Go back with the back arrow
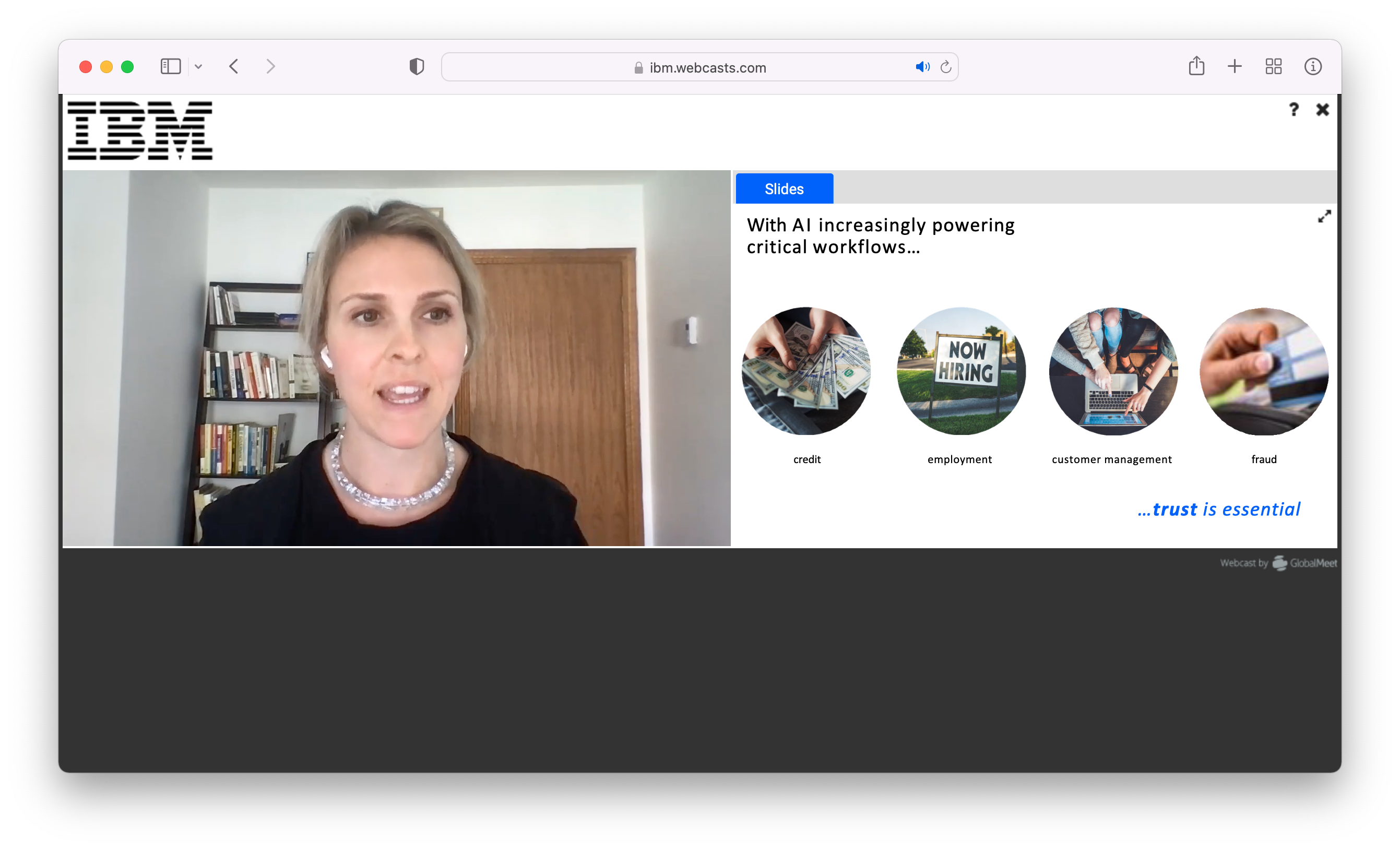Image resolution: width=1400 pixels, height=850 pixels. coord(234,66)
